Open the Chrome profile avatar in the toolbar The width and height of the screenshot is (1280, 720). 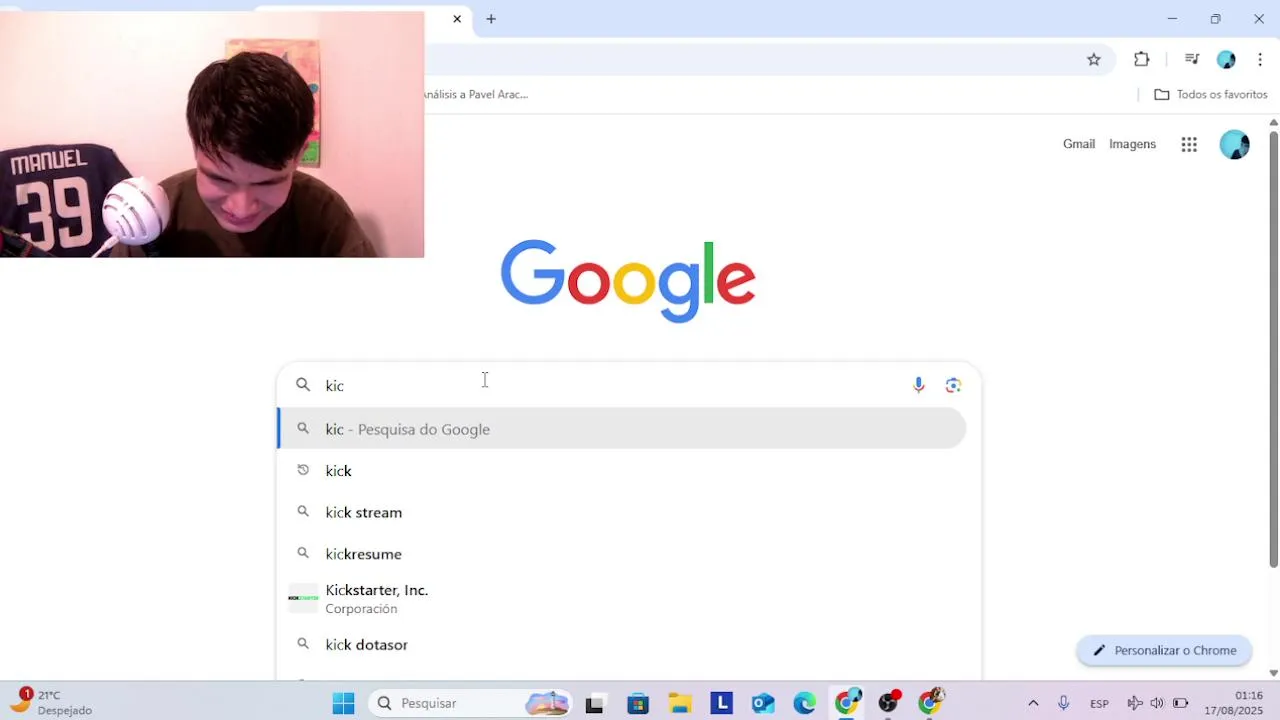point(1226,60)
